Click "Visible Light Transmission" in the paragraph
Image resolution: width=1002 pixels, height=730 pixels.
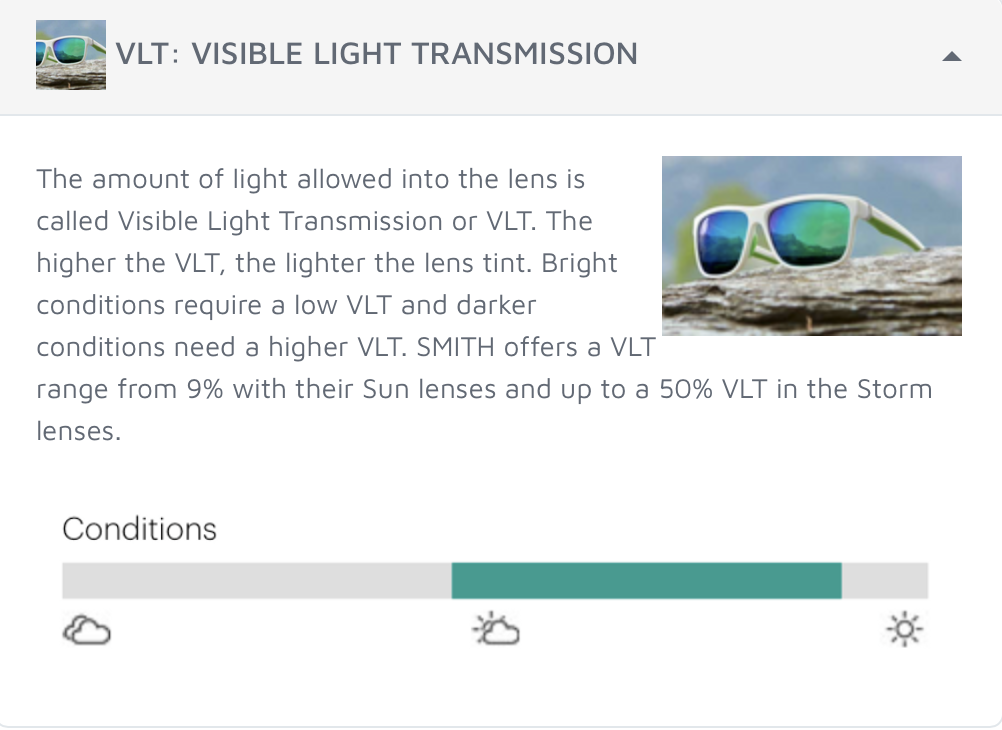pyautogui.click(x=281, y=221)
